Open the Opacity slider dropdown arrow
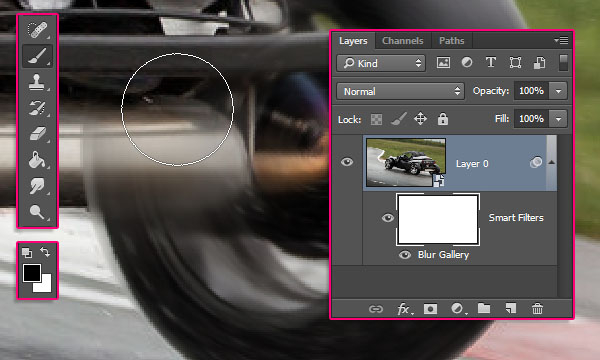The width and height of the screenshot is (600, 360). (x=558, y=91)
